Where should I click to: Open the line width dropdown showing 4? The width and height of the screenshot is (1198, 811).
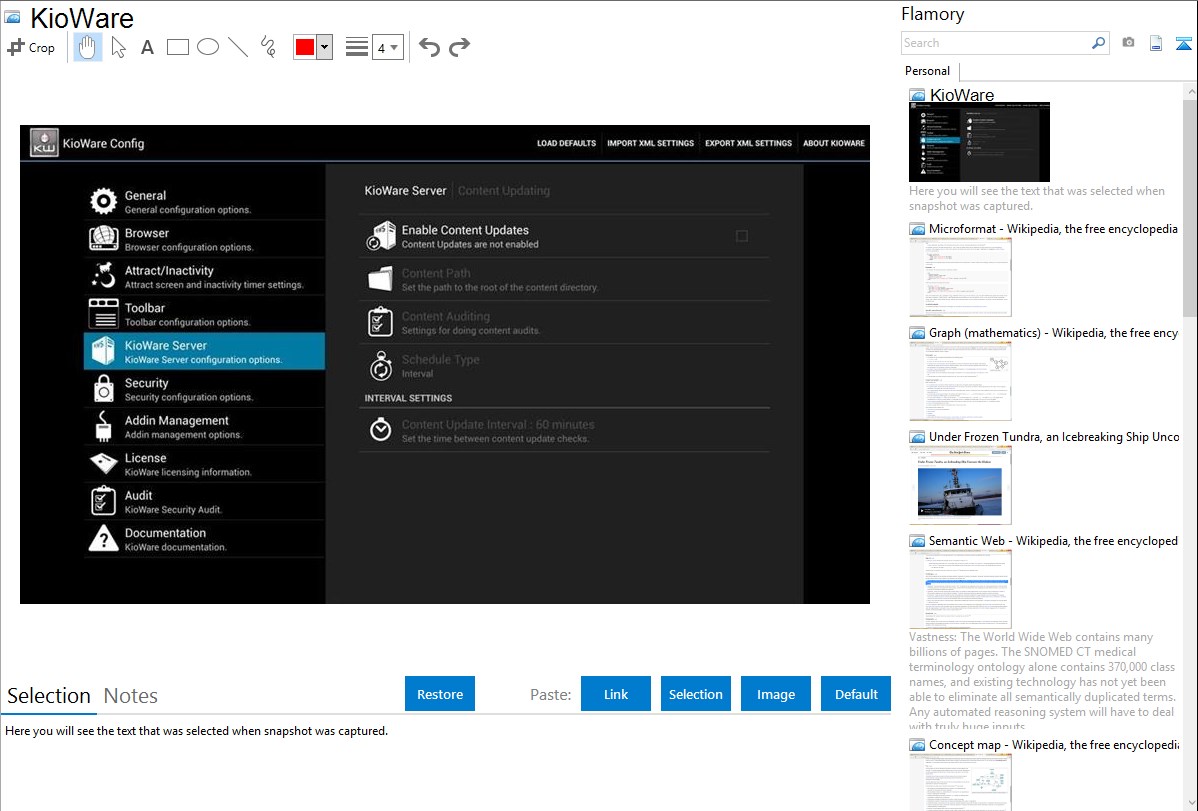(388, 47)
